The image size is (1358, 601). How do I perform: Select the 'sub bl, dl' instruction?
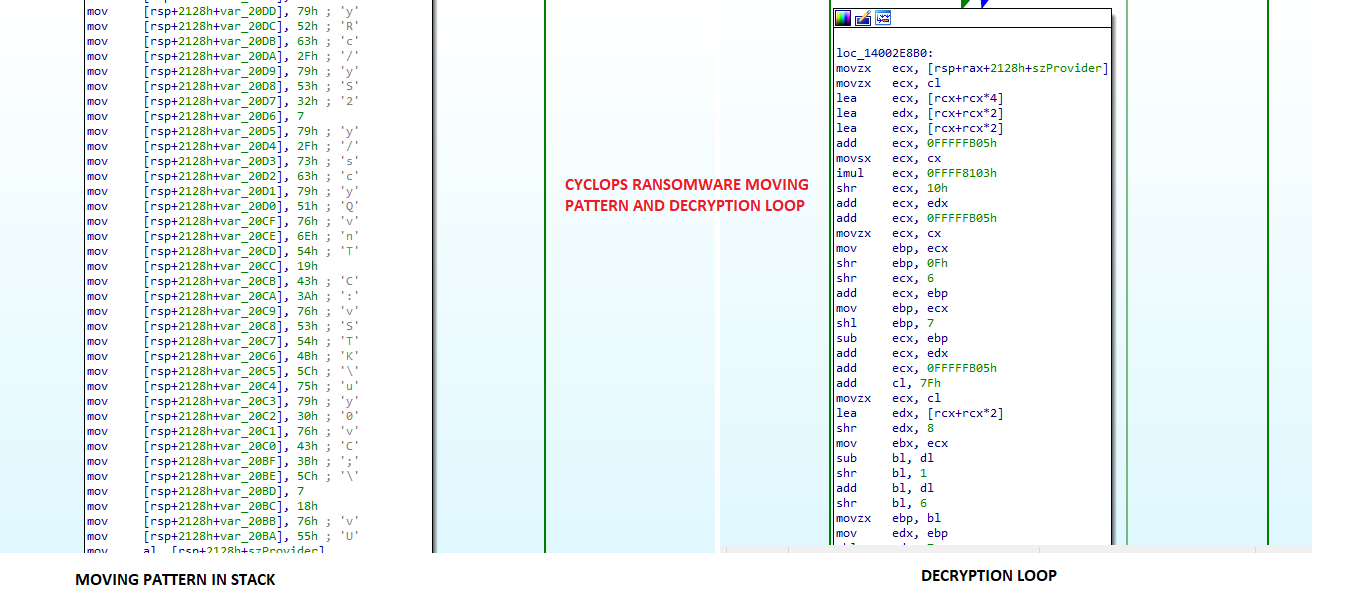click(x=883, y=458)
